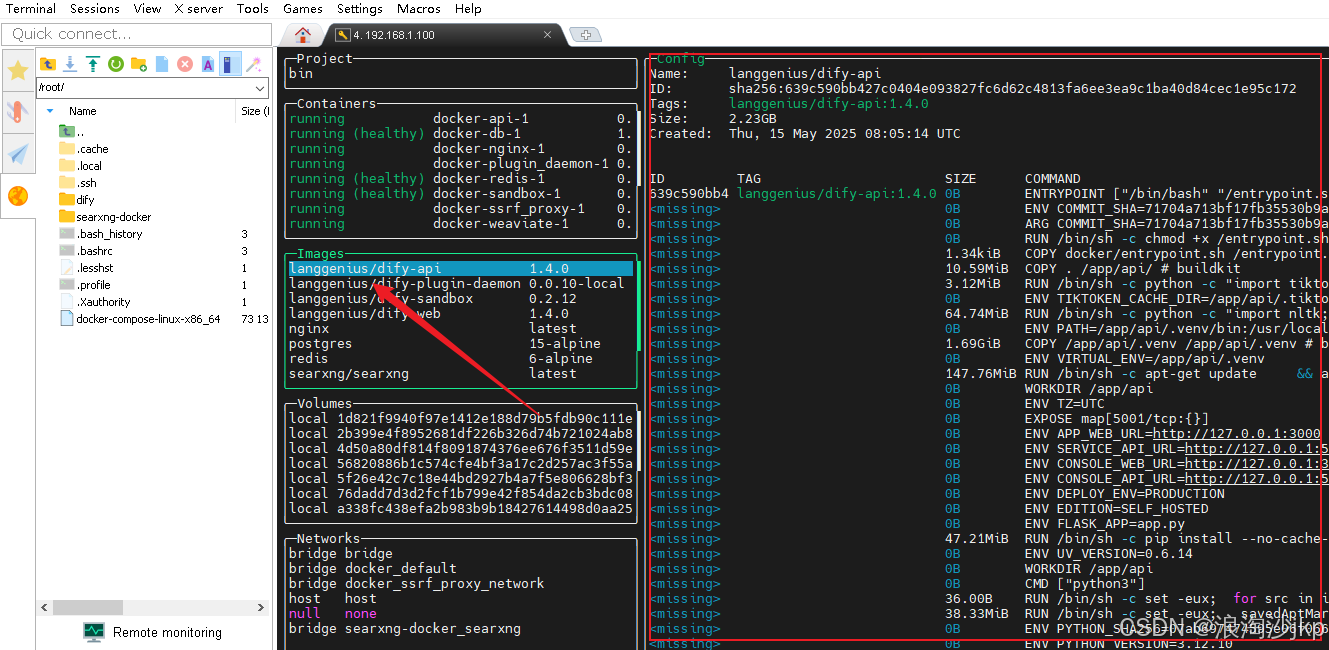The height and width of the screenshot is (650, 1329).
Task: Click the Quick connect input field
Action: 137,34
